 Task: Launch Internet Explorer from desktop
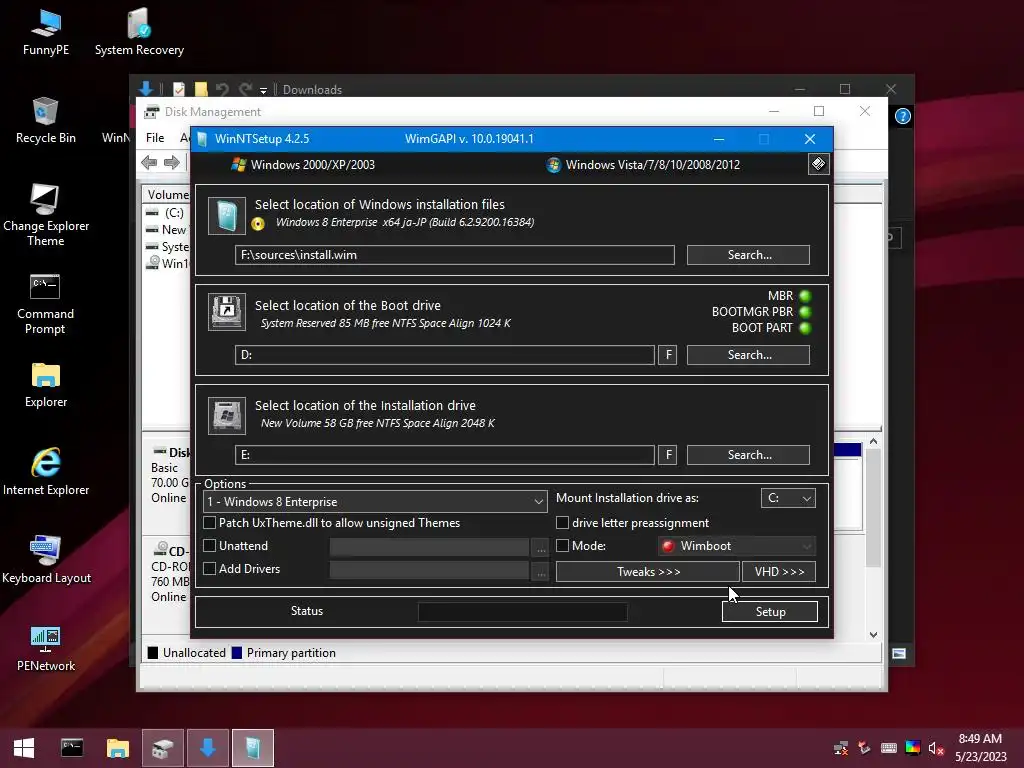[46, 472]
